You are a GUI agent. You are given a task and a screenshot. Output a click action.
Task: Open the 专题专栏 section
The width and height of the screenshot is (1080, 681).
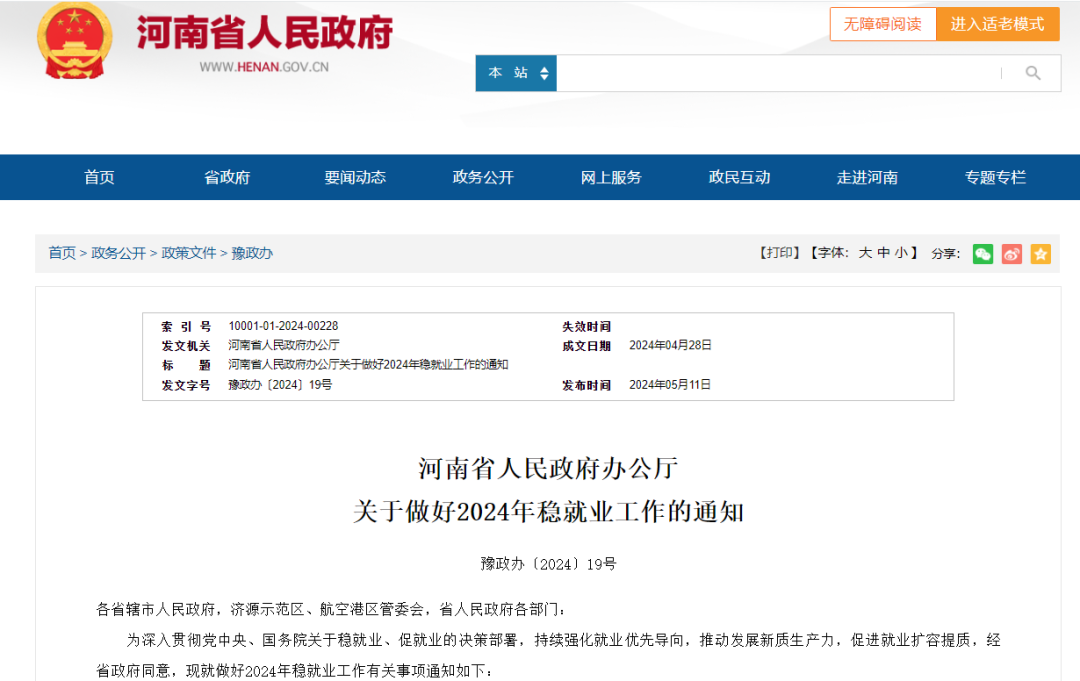pyautogui.click(x=995, y=177)
